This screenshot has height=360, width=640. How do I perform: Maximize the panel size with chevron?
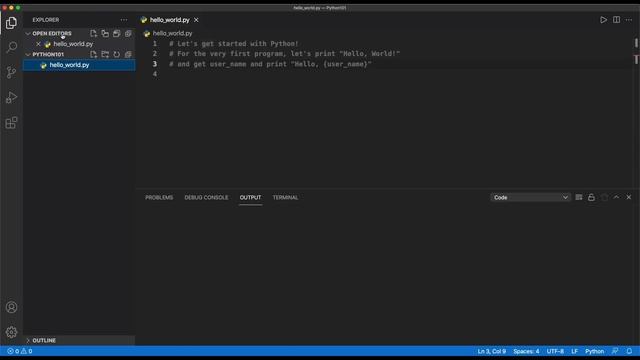pyautogui.click(x=616, y=197)
